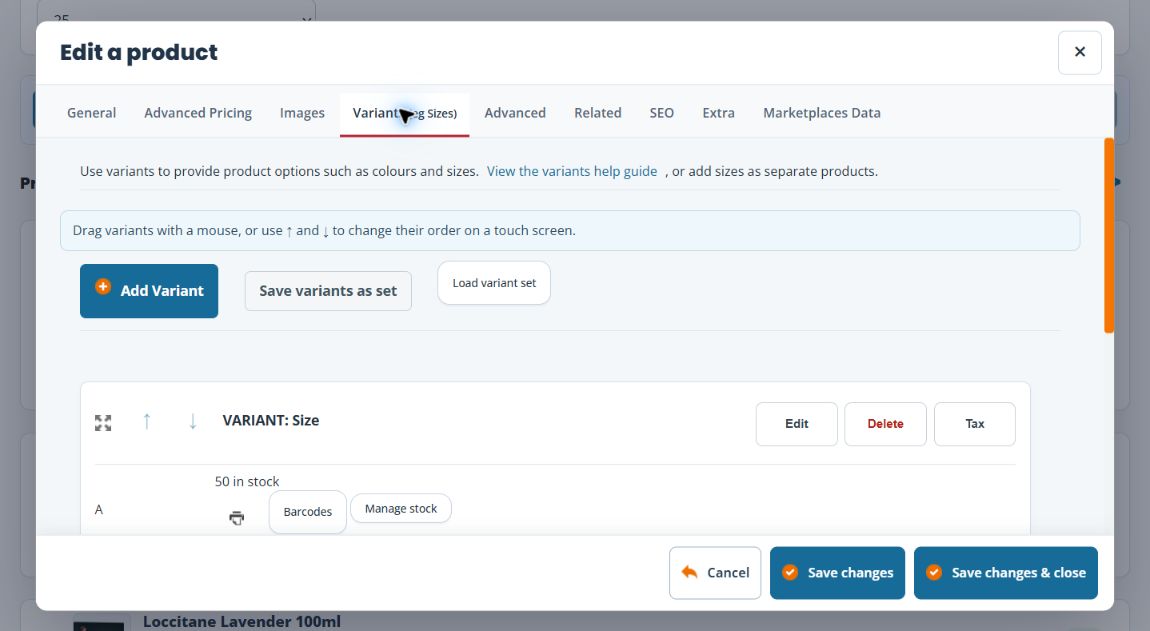
Task: Click Save changes & close
Action: click(1006, 573)
